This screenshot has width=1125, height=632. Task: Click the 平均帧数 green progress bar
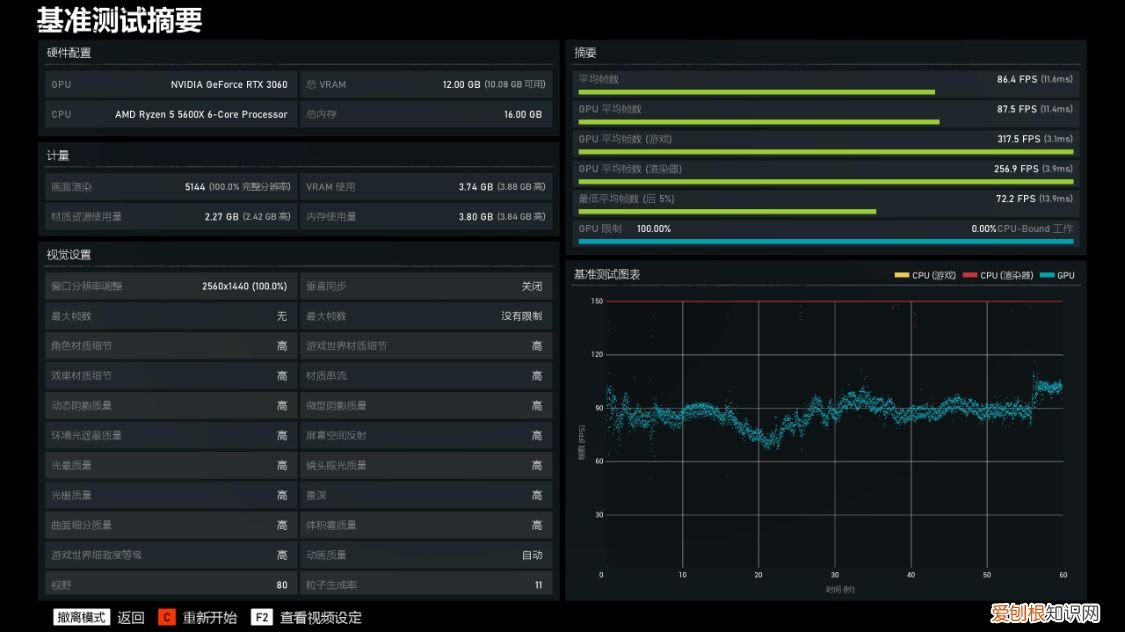point(756,92)
